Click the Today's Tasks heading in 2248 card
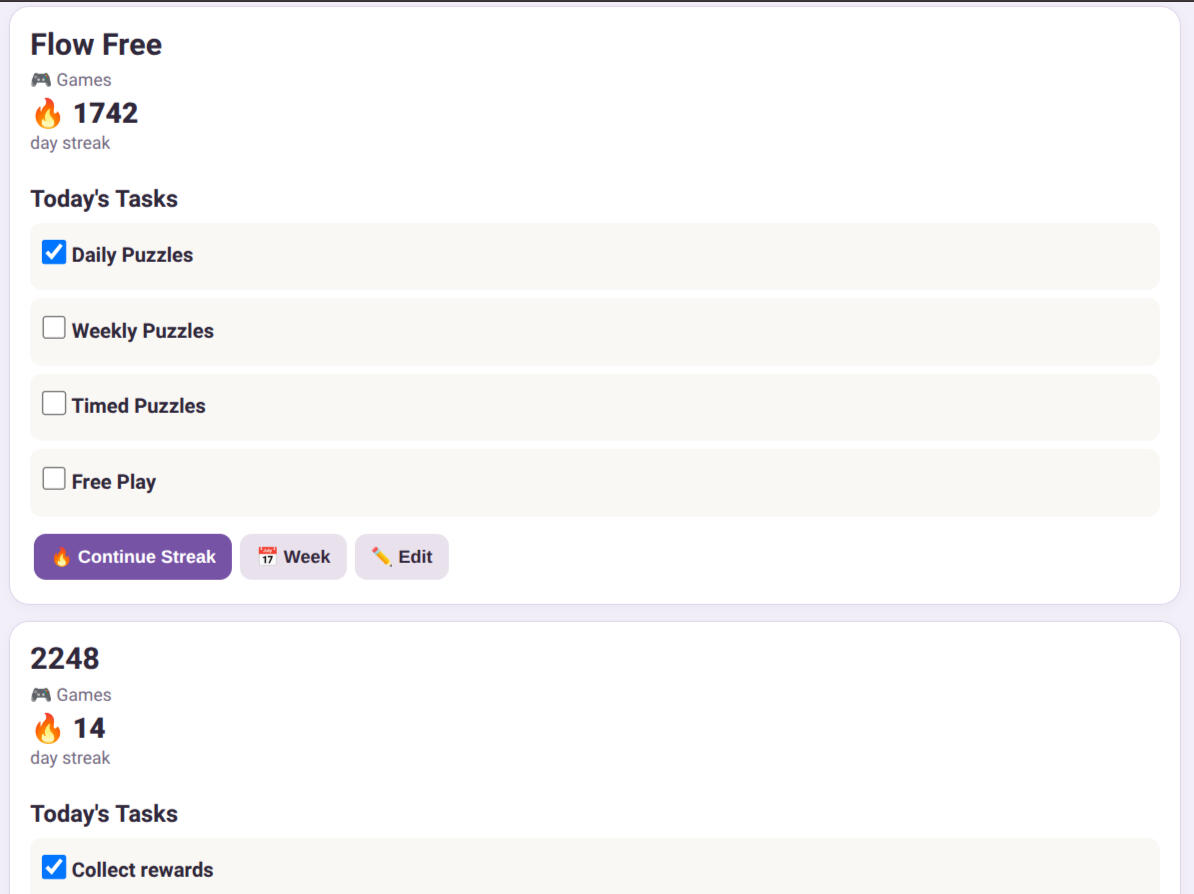Viewport: 1194px width, 894px height. (104, 814)
